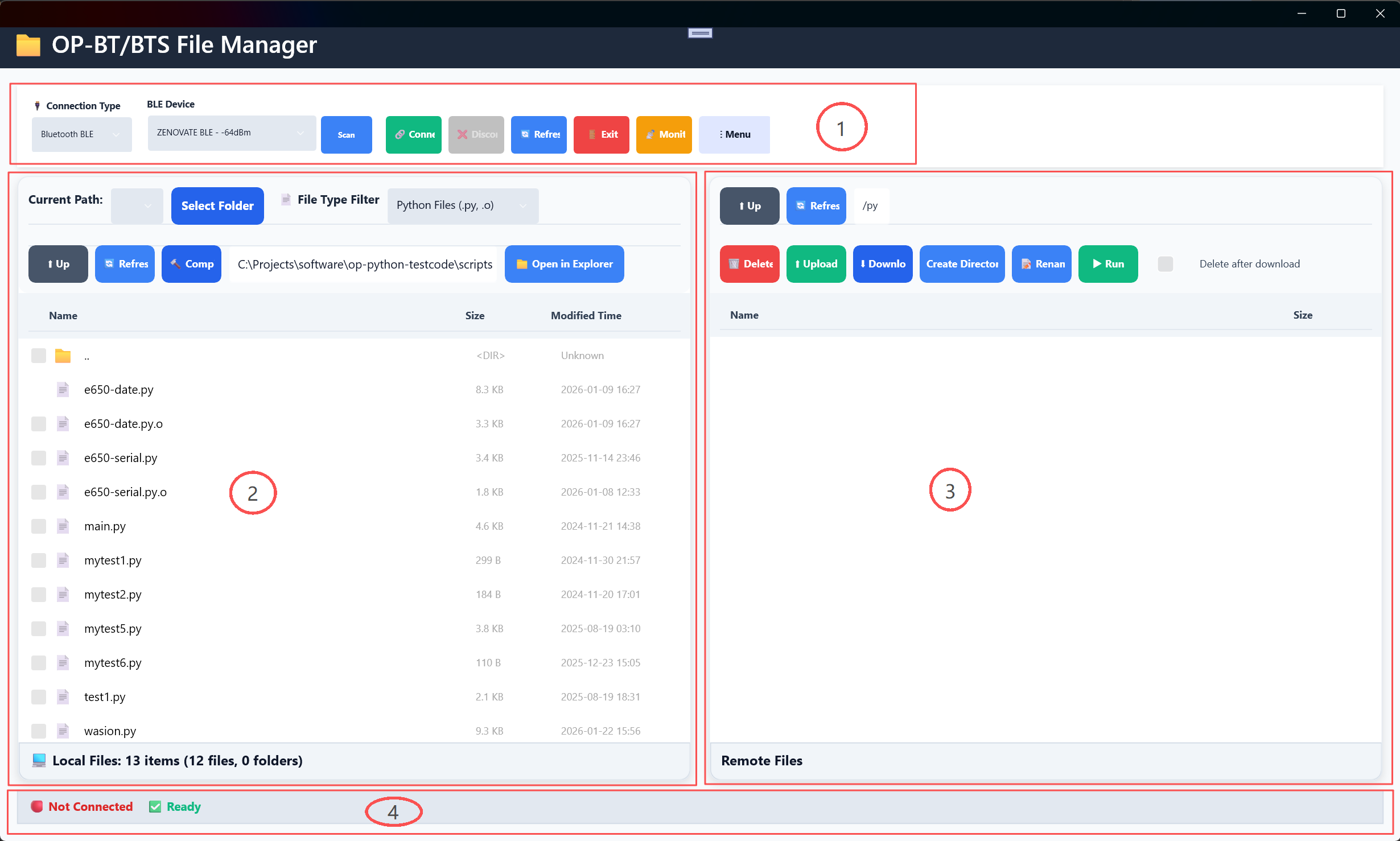The image size is (1400, 841).
Task: Open the File Type Filter dropdown
Action: point(462,205)
